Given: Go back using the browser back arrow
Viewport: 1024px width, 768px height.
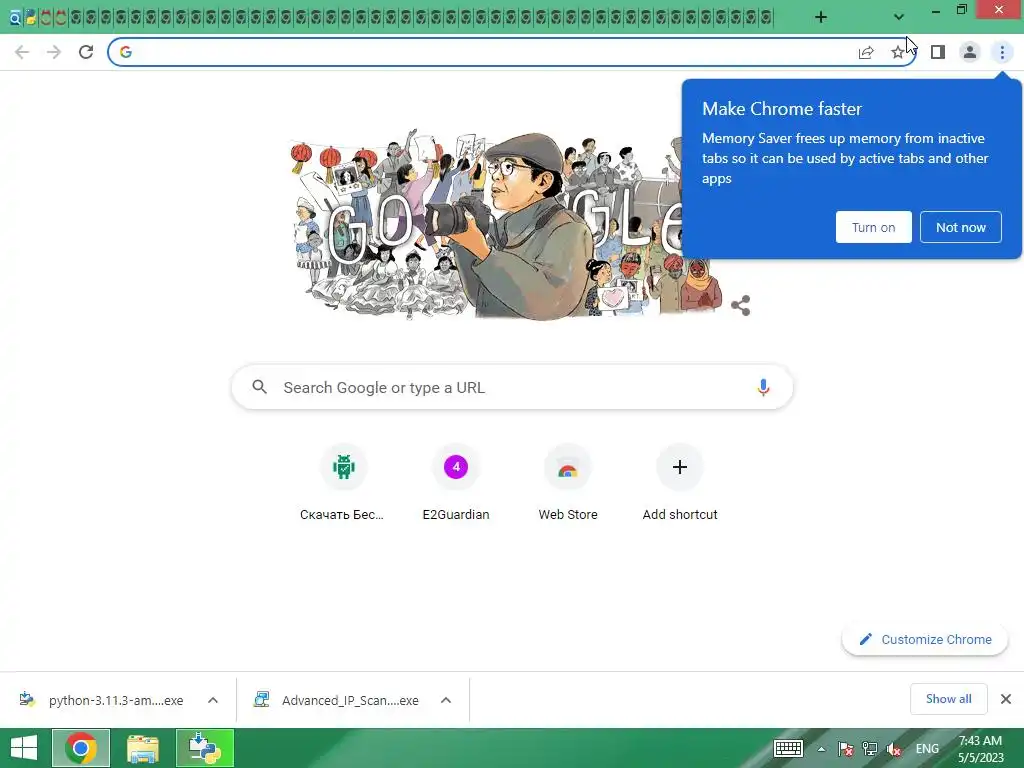Looking at the screenshot, I should [x=22, y=52].
